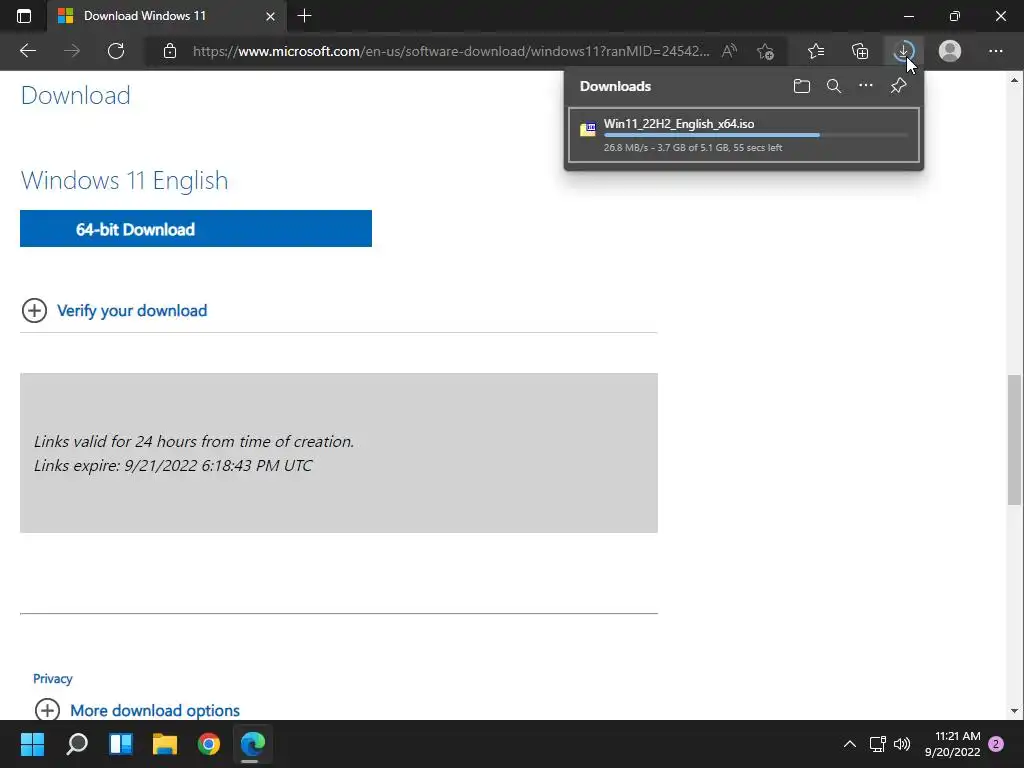Open the Windows Start menu
Viewport: 1024px width, 768px height.
pyautogui.click(x=32, y=744)
